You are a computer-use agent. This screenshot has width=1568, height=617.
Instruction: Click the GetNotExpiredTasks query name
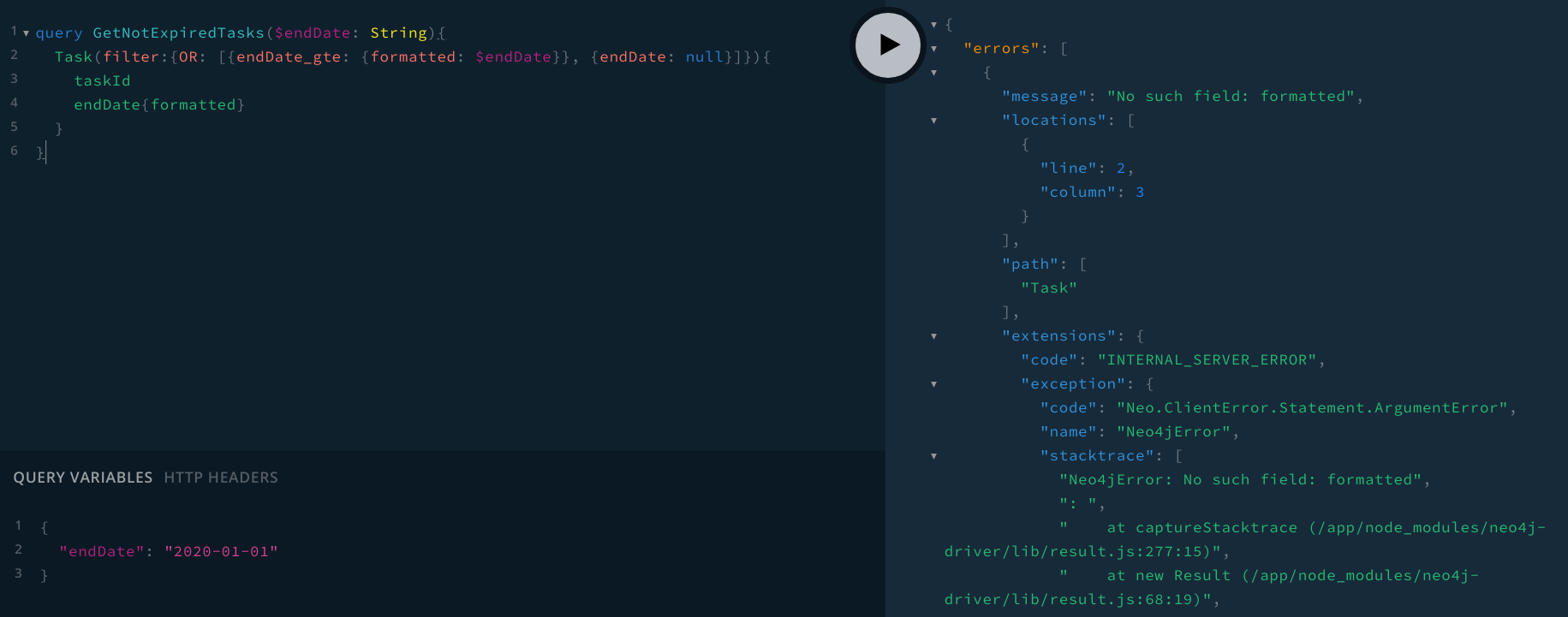[179, 33]
